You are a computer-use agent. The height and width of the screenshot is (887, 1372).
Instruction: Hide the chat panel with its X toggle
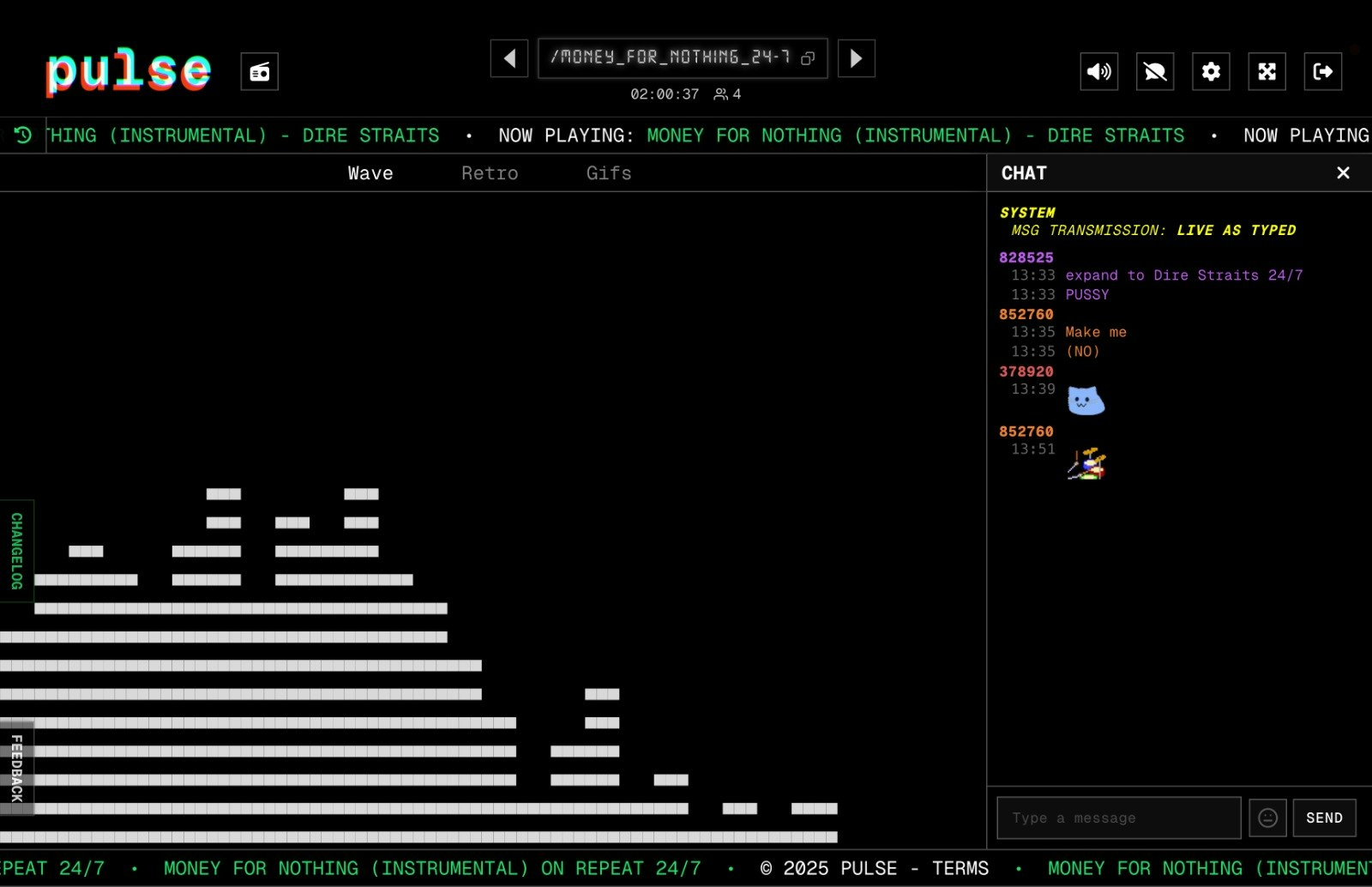click(1343, 172)
